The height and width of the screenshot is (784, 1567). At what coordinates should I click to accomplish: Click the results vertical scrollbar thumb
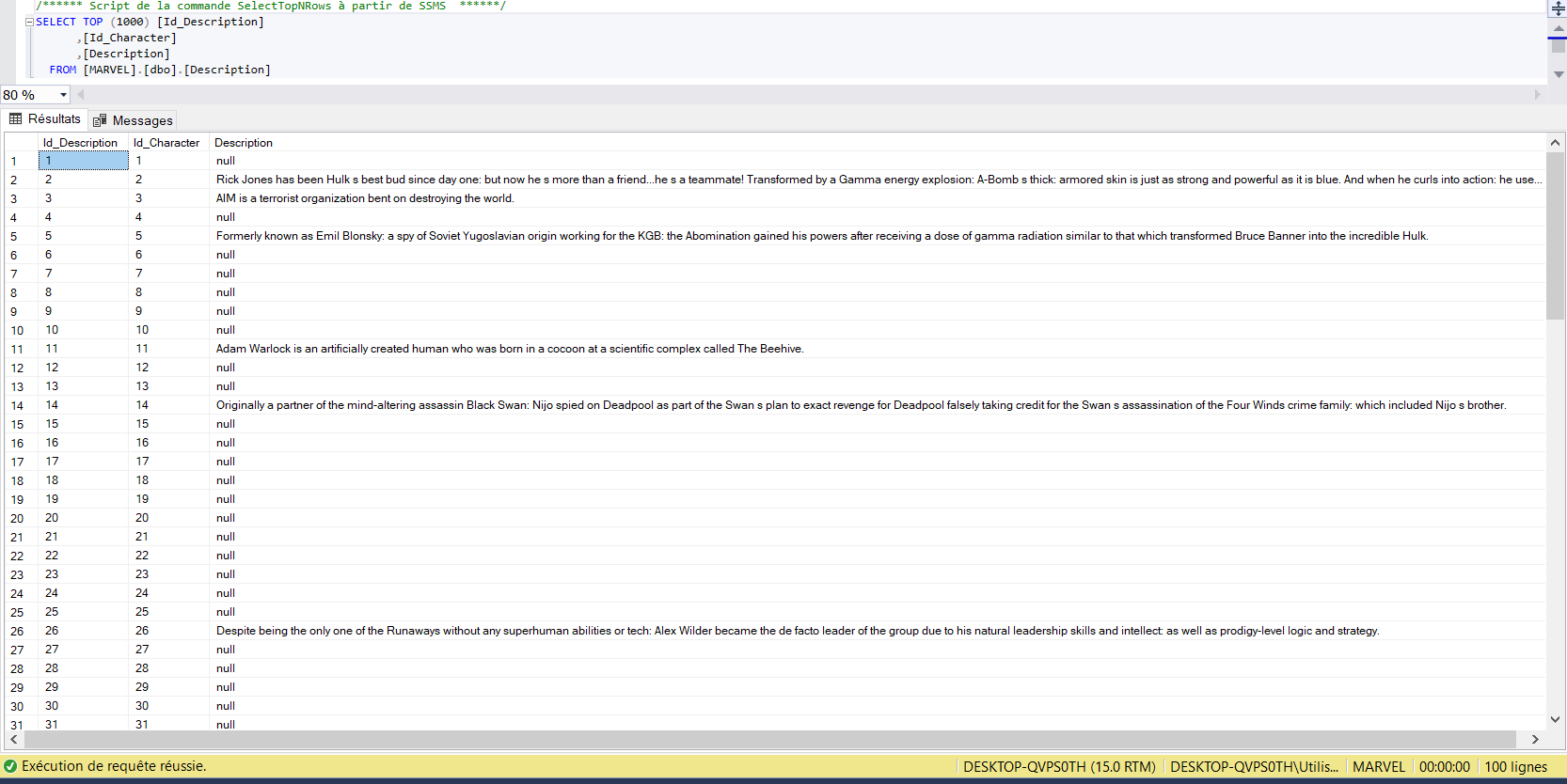click(1555, 236)
